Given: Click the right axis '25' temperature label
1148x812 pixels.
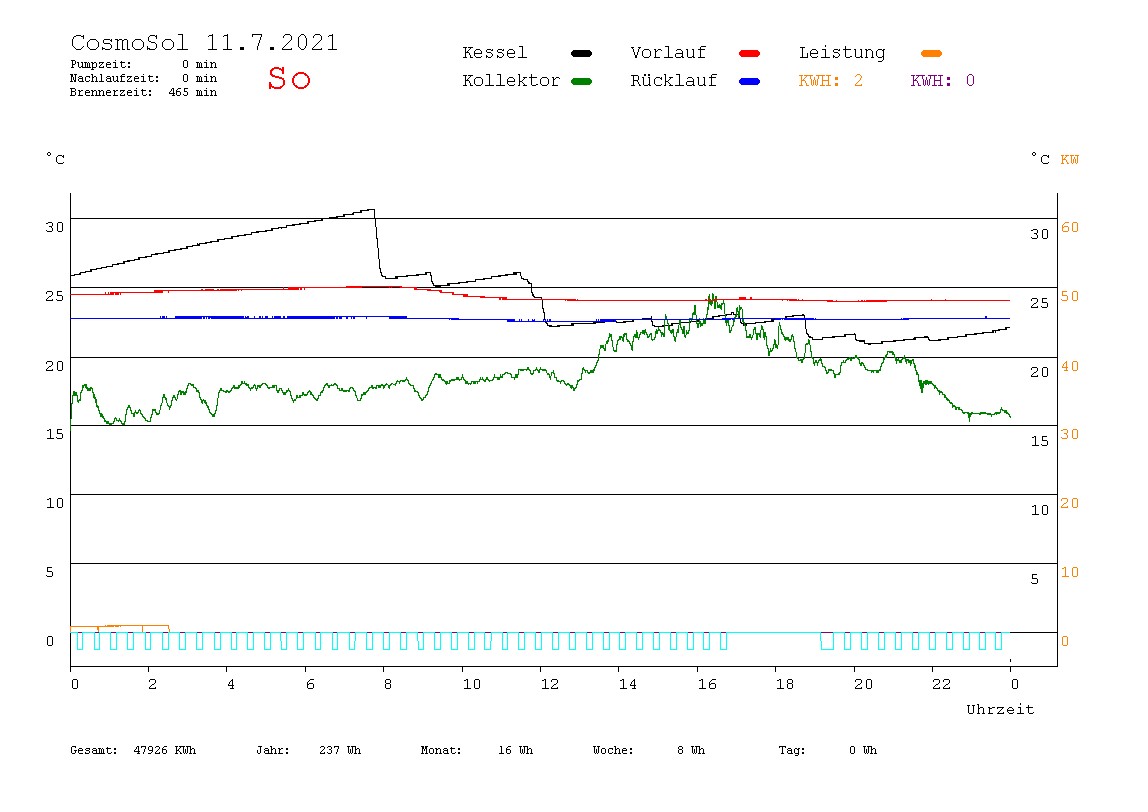Looking at the screenshot, I should (x=1040, y=304).
